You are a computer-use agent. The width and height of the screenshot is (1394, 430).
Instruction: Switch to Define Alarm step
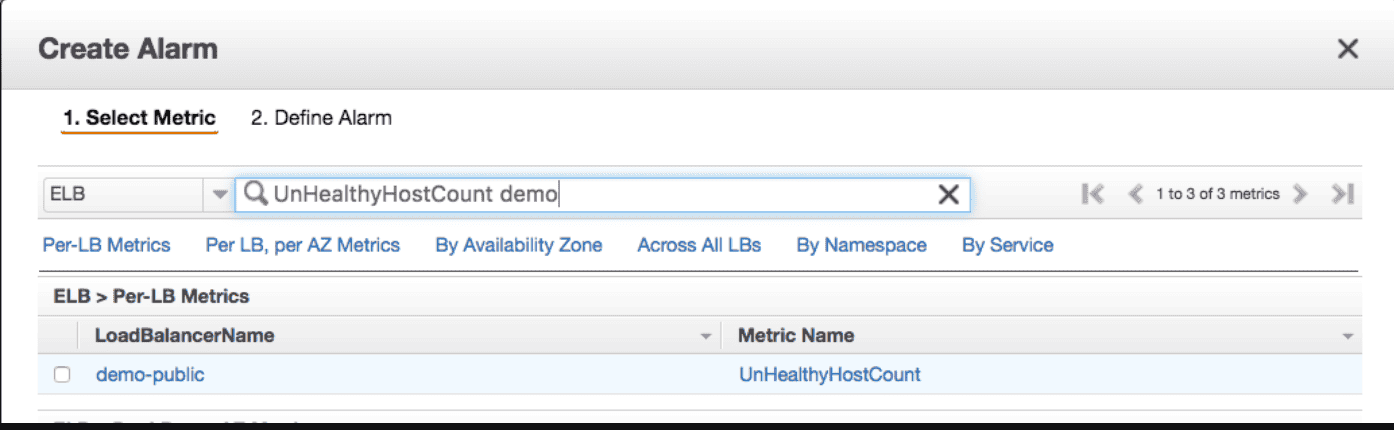[x=321, y=118]
